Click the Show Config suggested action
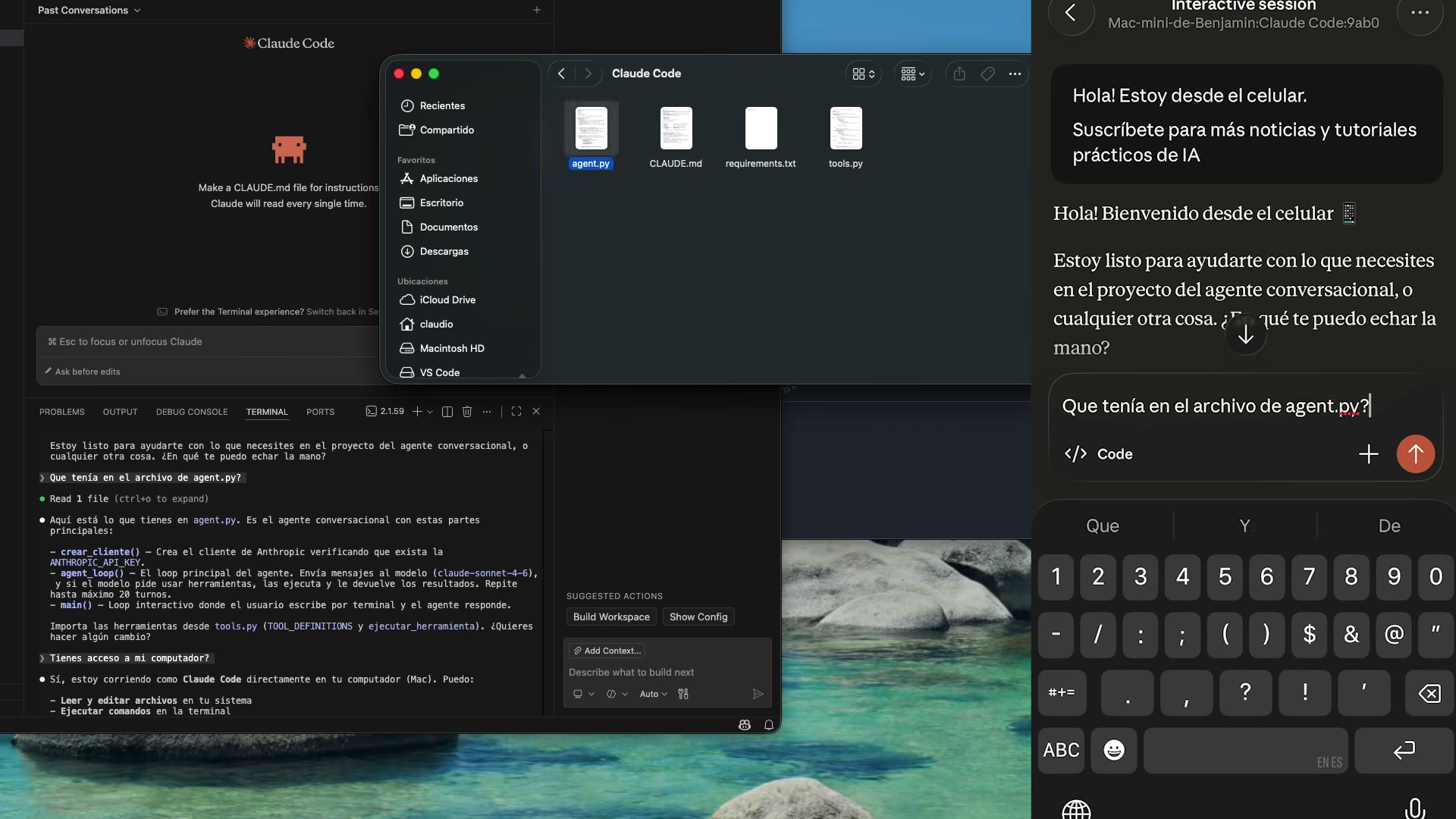Screen dimensions: 1456x819 698,617
